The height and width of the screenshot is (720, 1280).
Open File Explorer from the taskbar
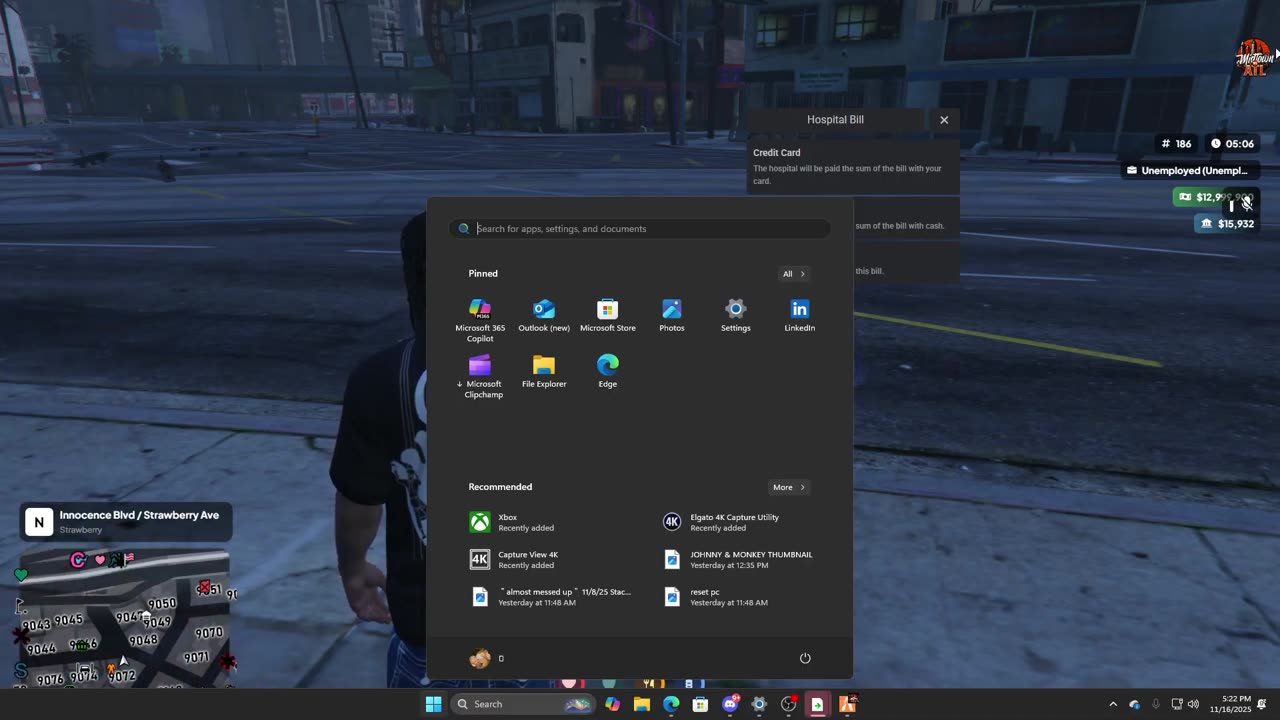[642, 704]
